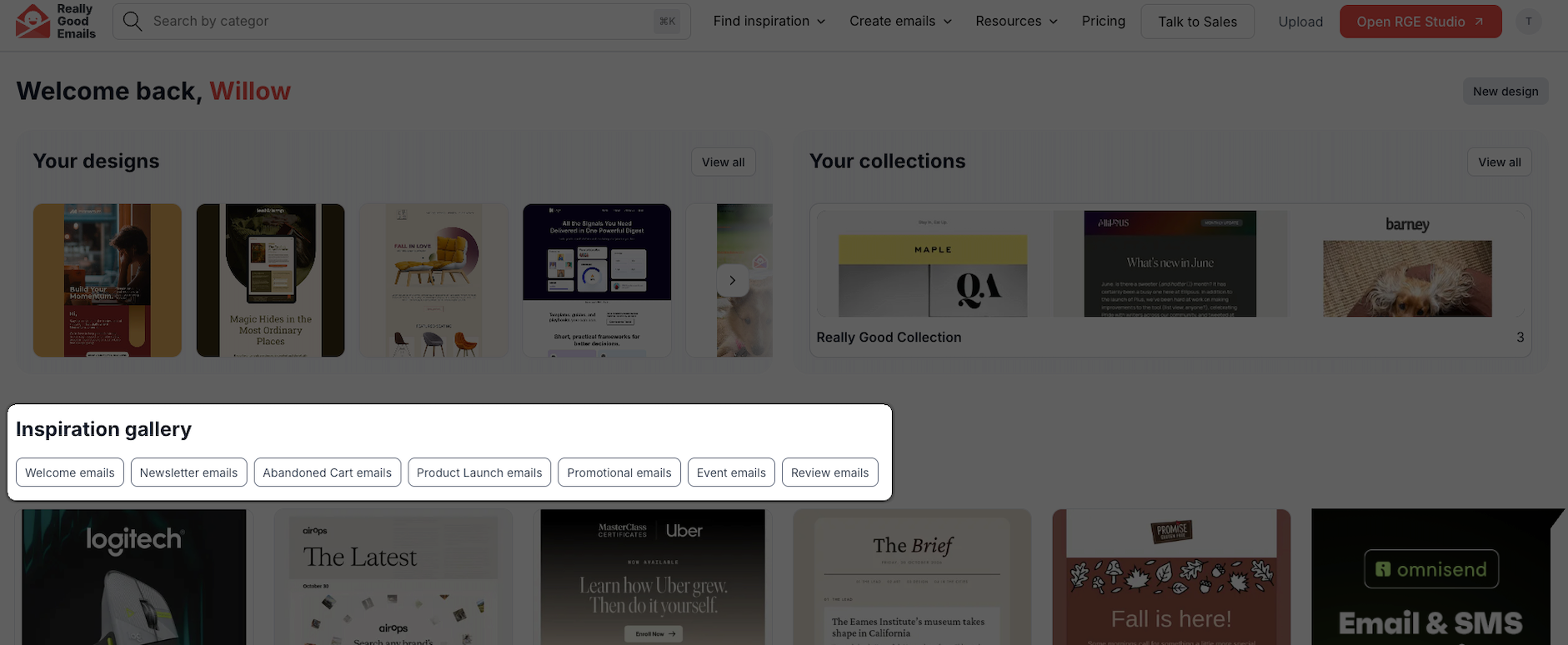Open the Fall is here email card
Image resolution: width=1568 pixels, height=645 pixels.
tap(1171, 577)
